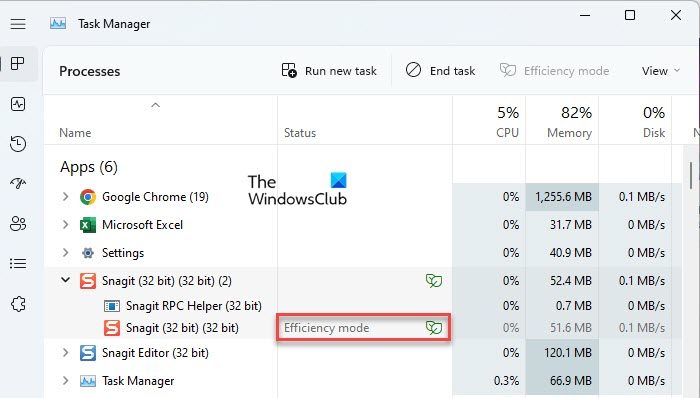Click Run new task

[x=329, y=70]
